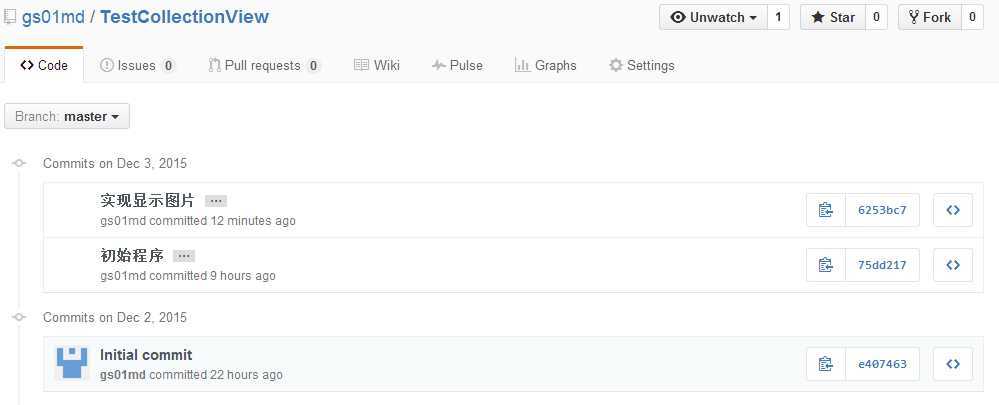Open commit hash link 6253bc7
999x405 pixels.
tap(882, 210)
